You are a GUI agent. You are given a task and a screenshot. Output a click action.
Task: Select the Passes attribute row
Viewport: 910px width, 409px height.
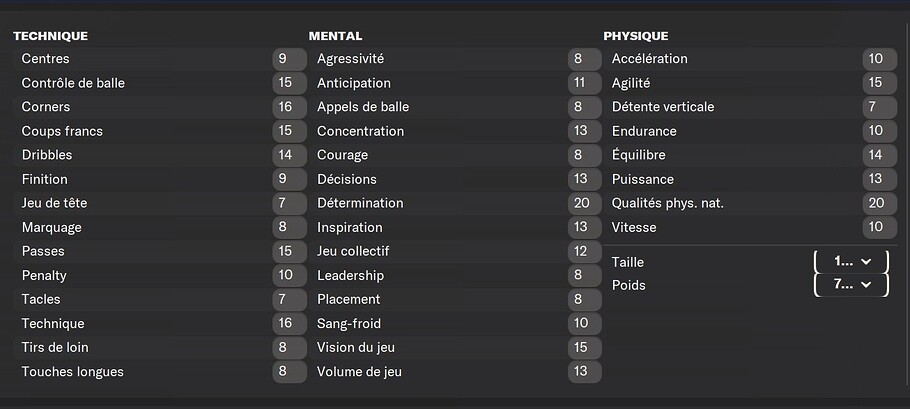[160, 251]
